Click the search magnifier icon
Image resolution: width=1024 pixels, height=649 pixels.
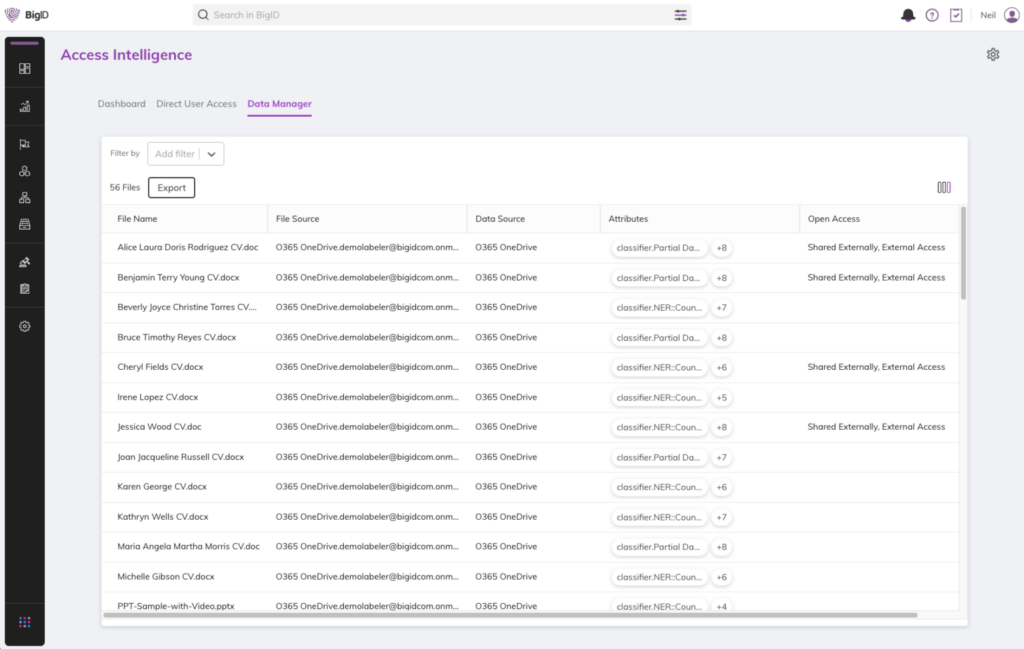(203, 15)
